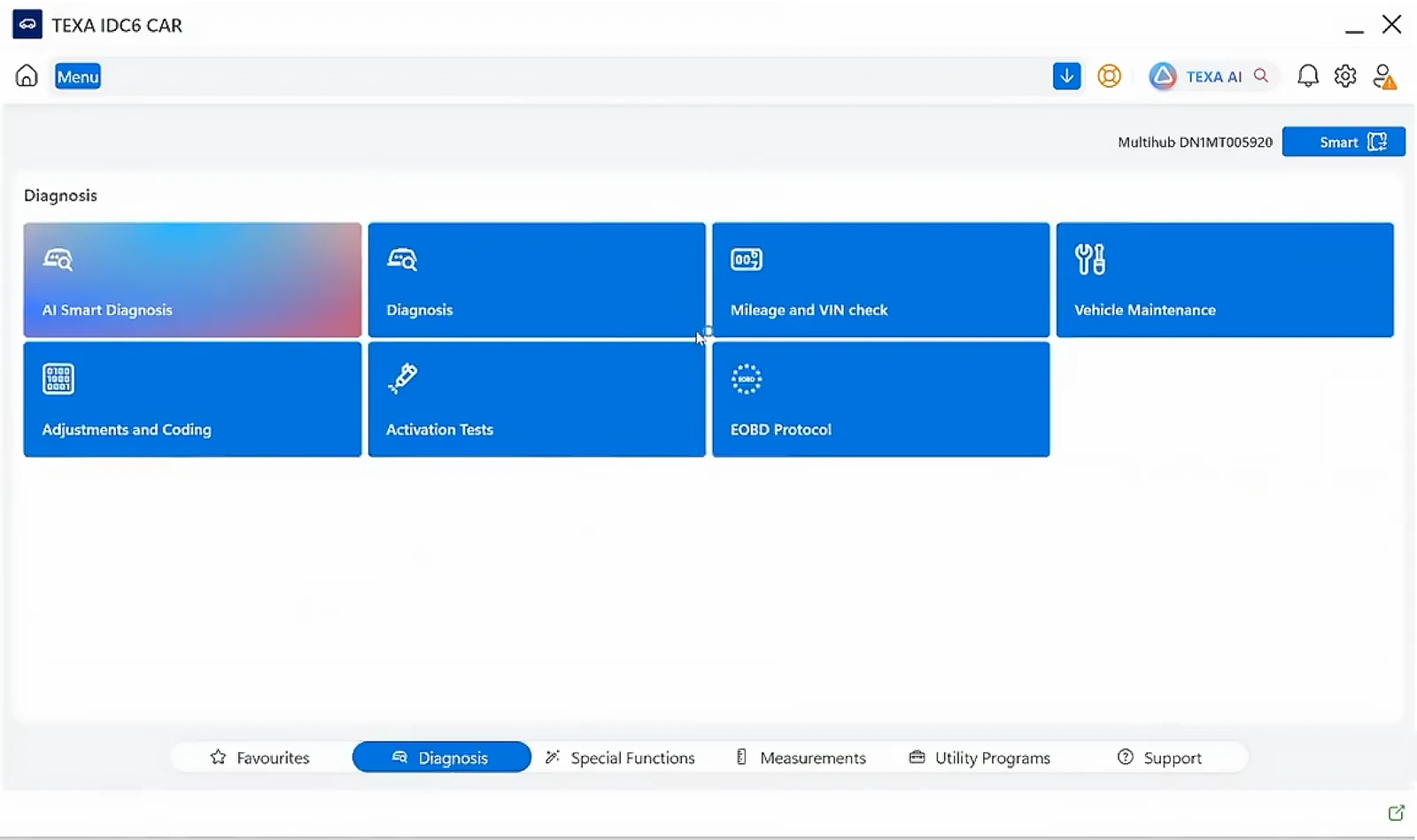Click the EOBD dotted circle icon
This screenshot has width=1417, height=840.
click(747, 379)
